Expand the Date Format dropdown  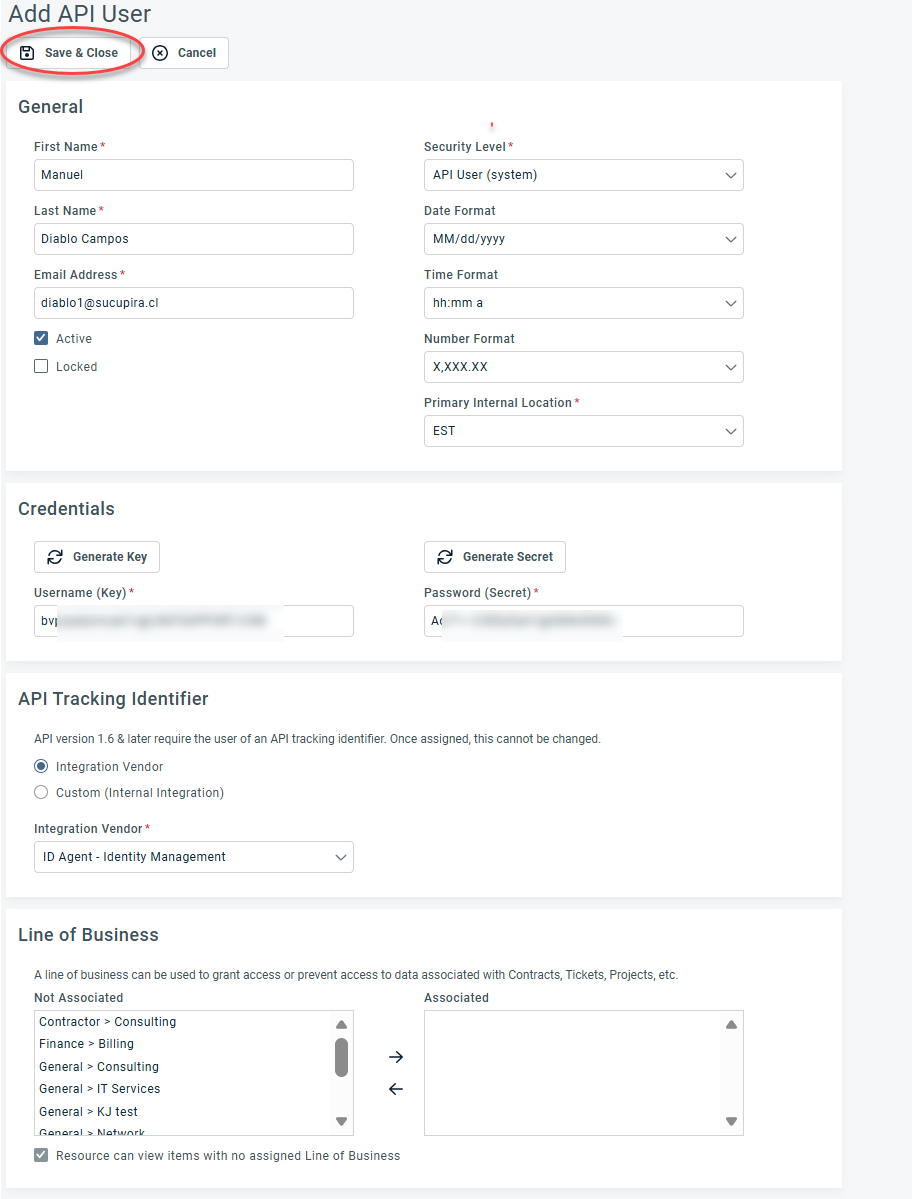pos(583,239)
